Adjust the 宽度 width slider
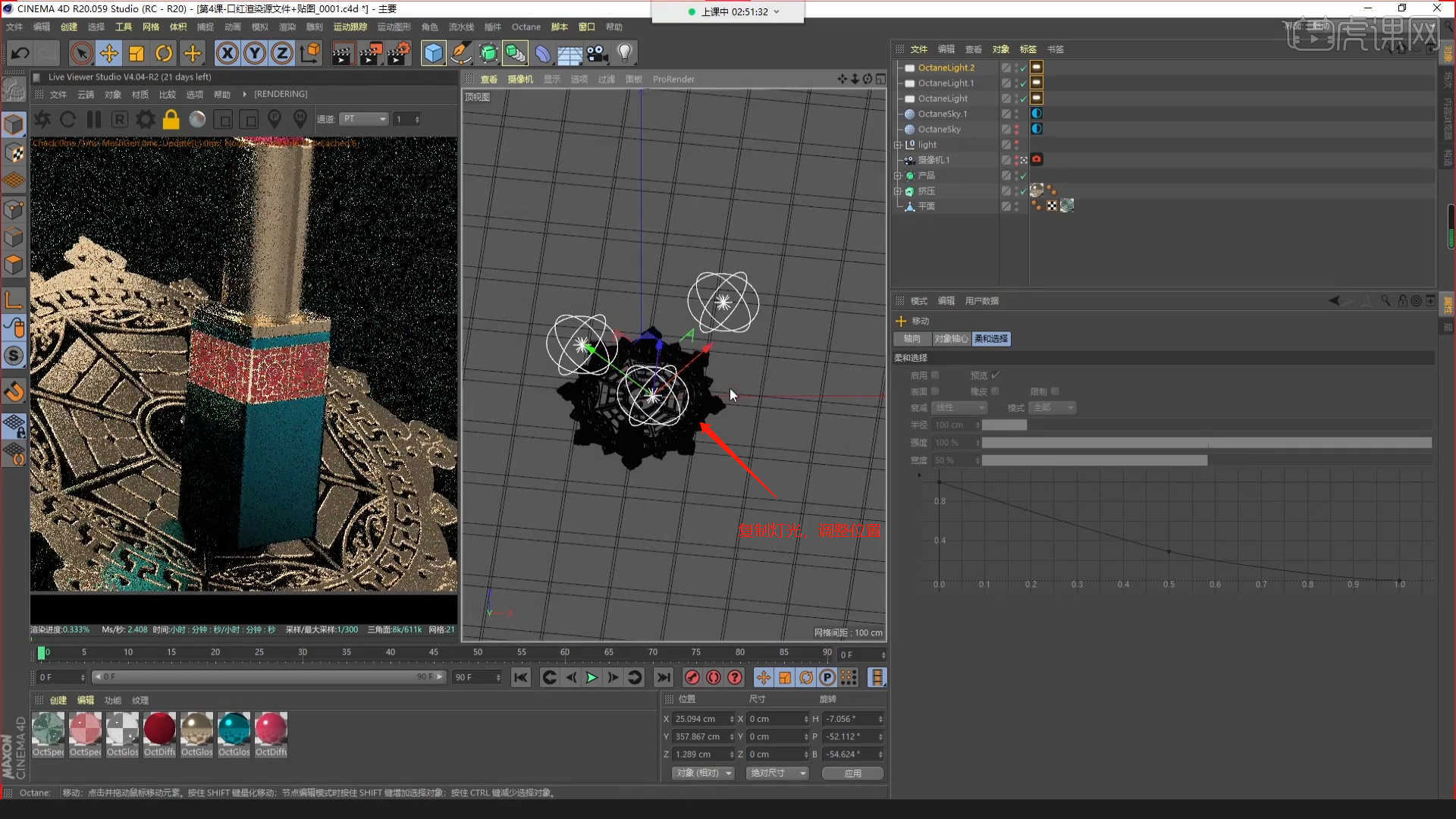Screen dimensions: 1456x819 pos(1207,460)
